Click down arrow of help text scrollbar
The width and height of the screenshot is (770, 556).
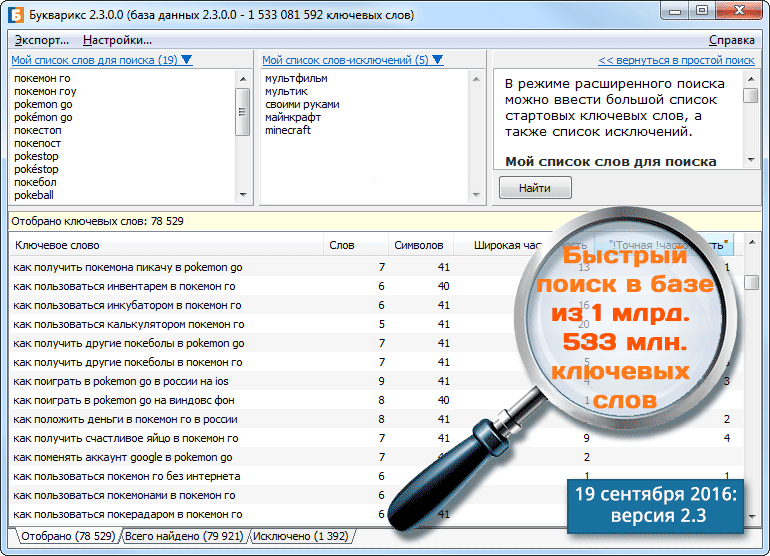(751, 160)
